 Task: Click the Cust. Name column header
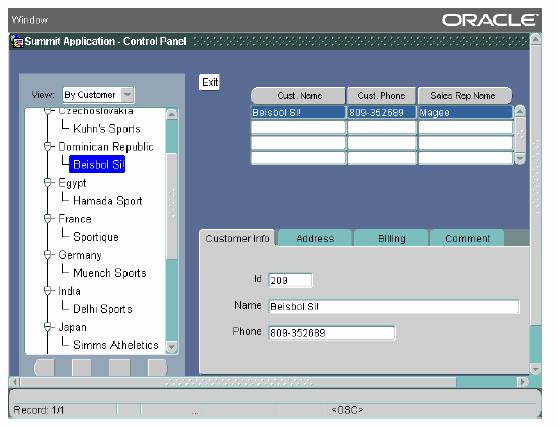pyautogui.click(x=298, y=96)
